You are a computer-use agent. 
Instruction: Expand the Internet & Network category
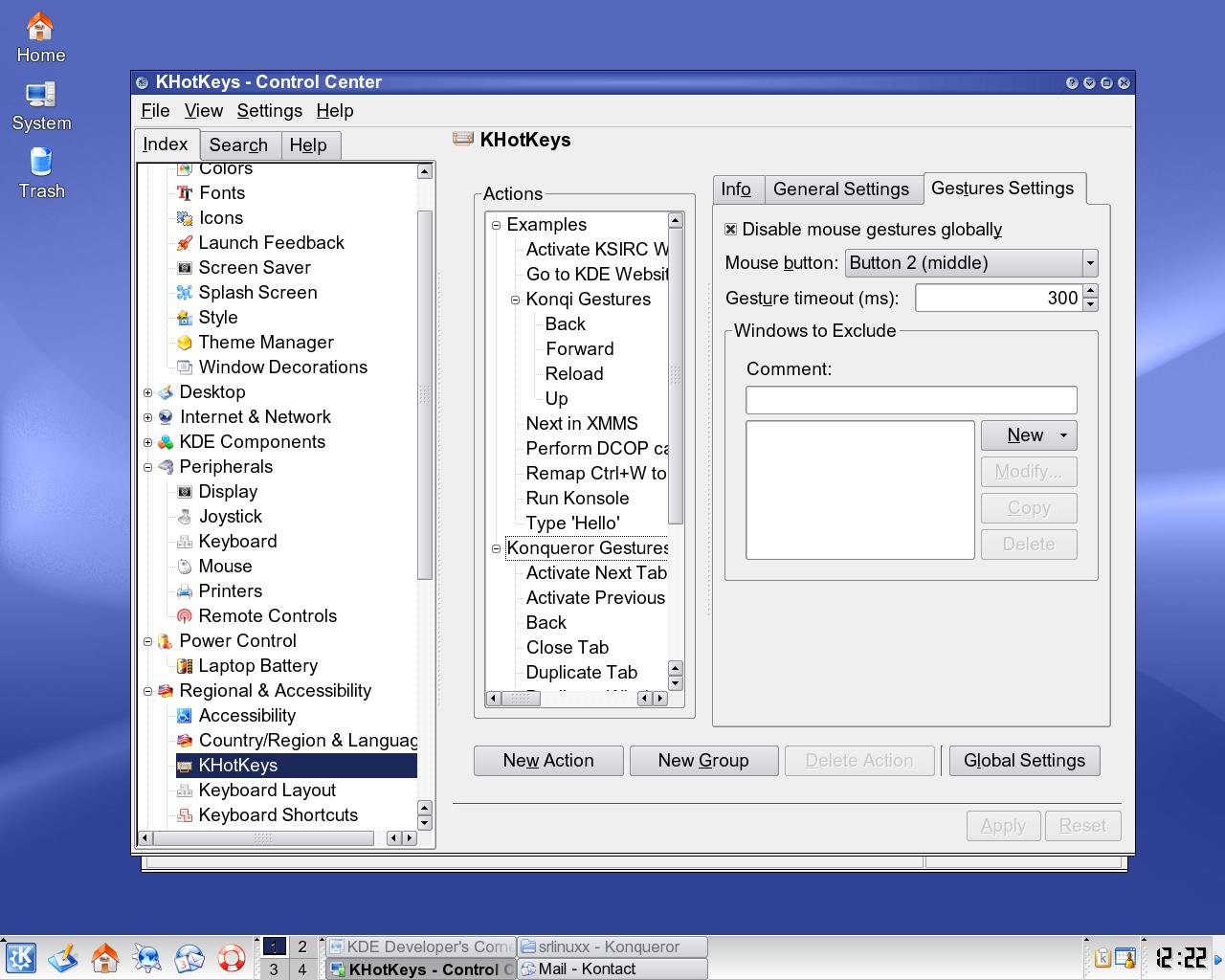147,417
